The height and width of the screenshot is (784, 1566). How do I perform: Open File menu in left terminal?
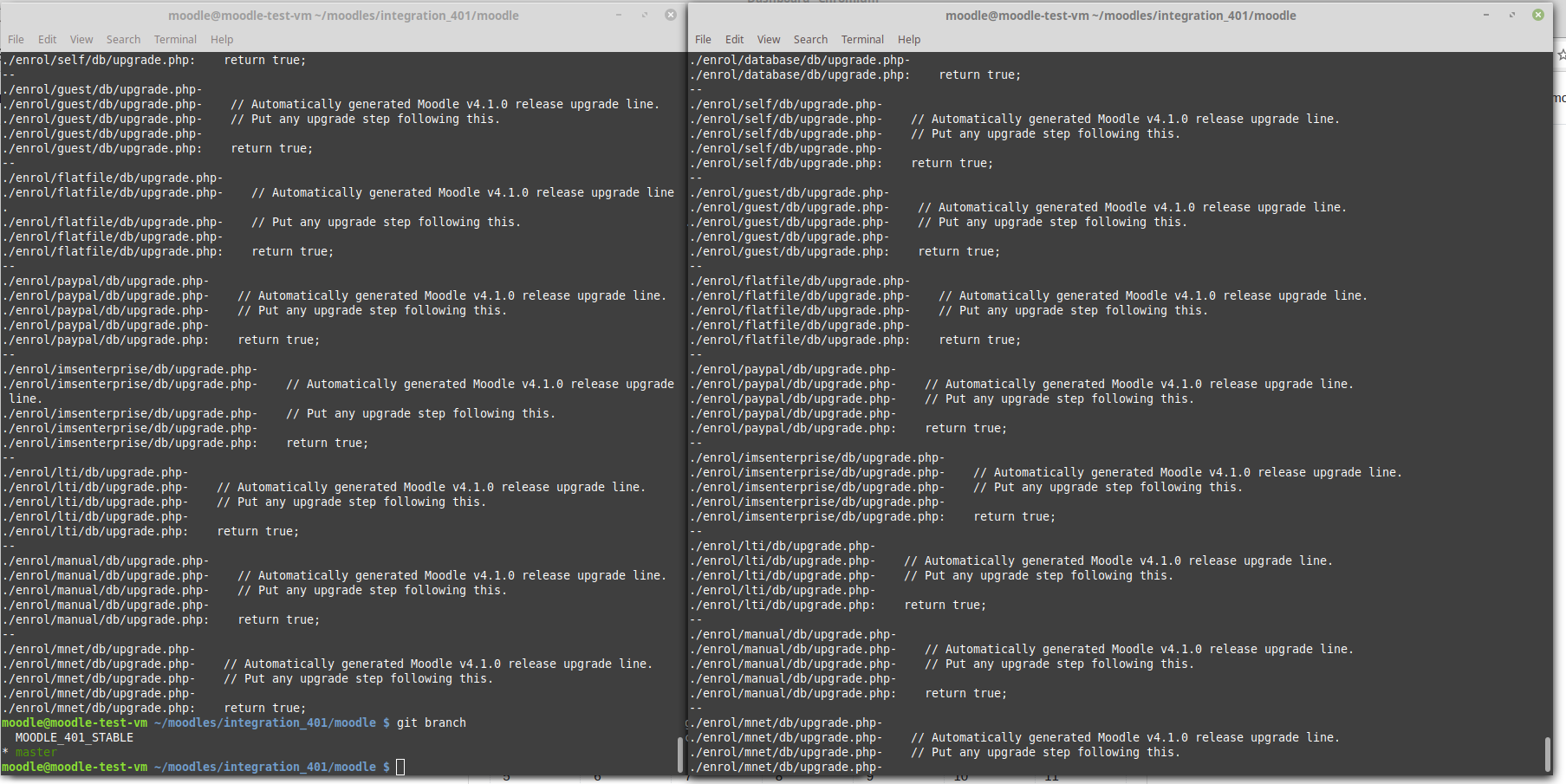coord(16,40)
